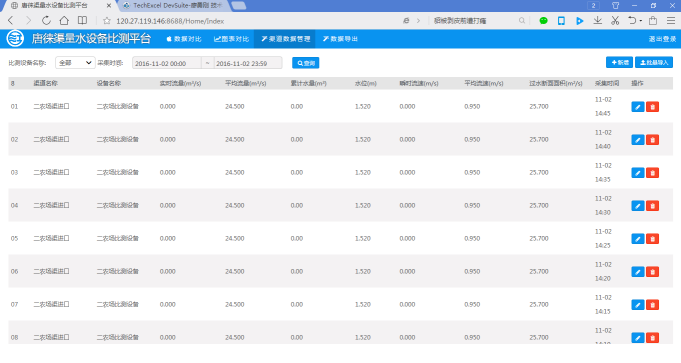Screen dimensions: 681x363
Task: Click row 05 cross-section value 25.700
Action: 539,238
